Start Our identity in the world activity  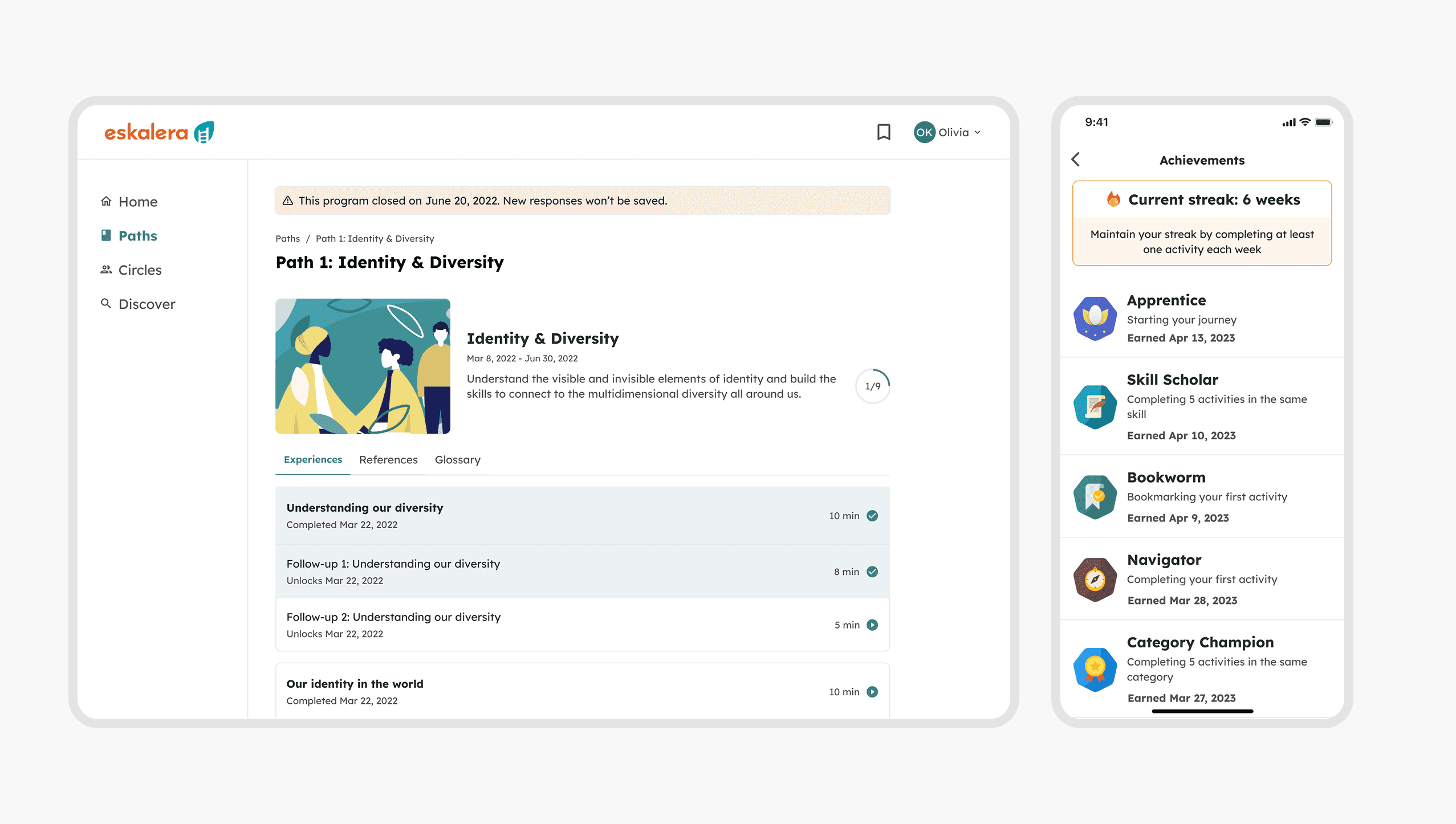(872, 692)
